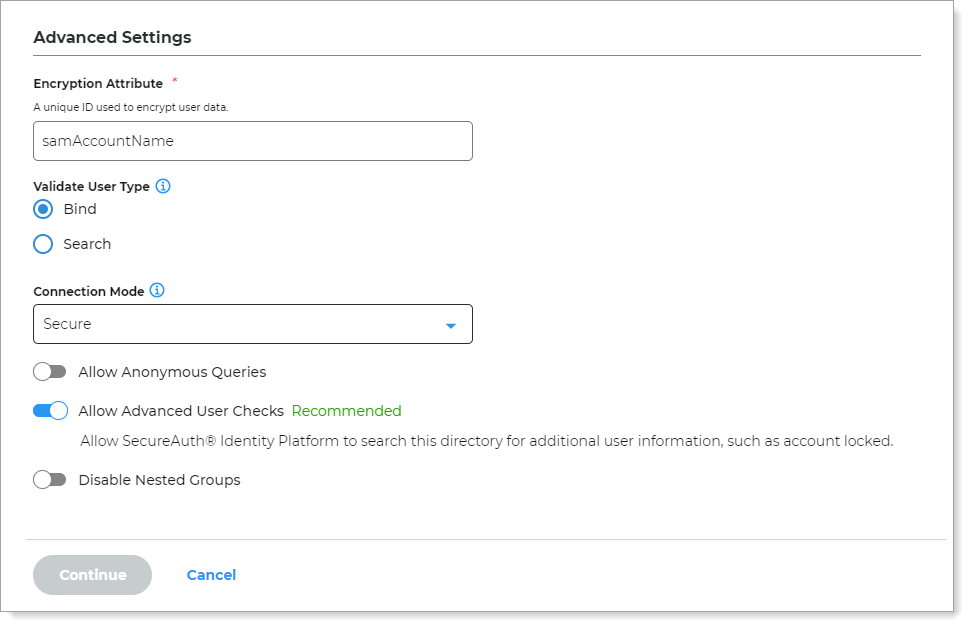Choose the Search radio button
The image size is (969, 627).
click(43, 244)
